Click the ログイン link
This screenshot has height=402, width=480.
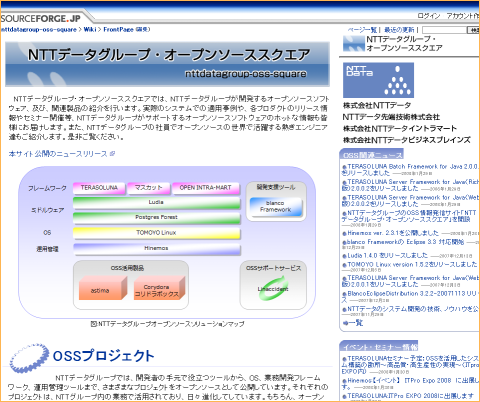(428, 16)
